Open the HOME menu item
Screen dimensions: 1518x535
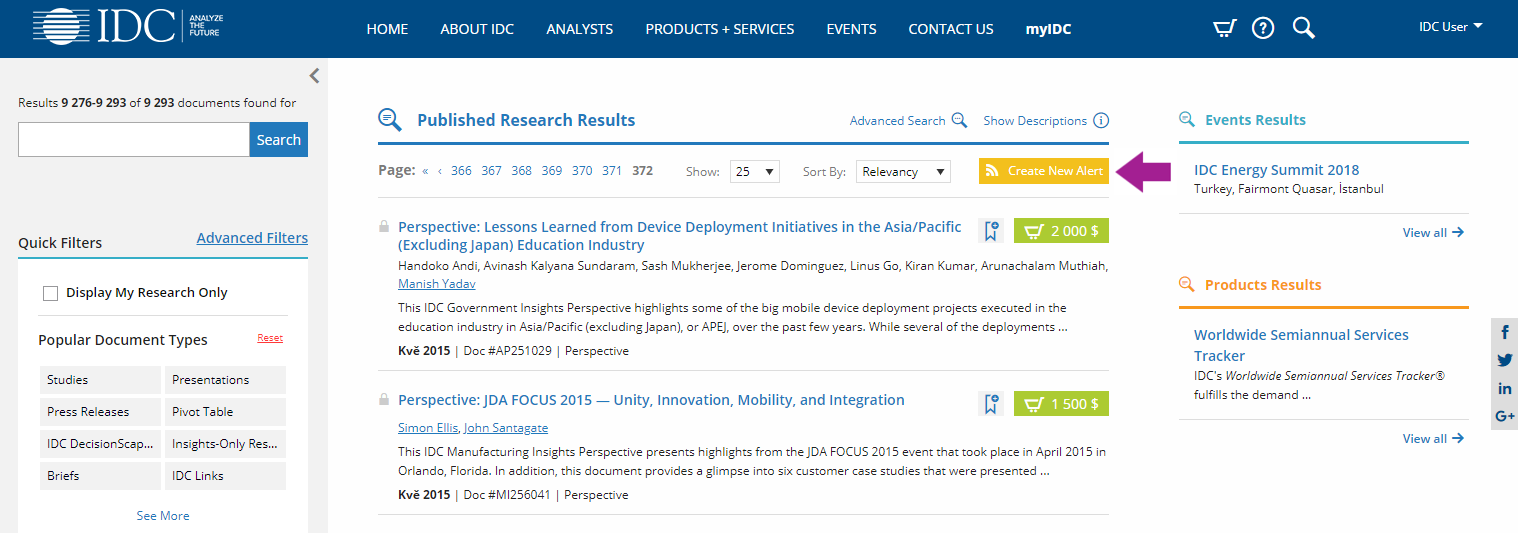point(387,29)
